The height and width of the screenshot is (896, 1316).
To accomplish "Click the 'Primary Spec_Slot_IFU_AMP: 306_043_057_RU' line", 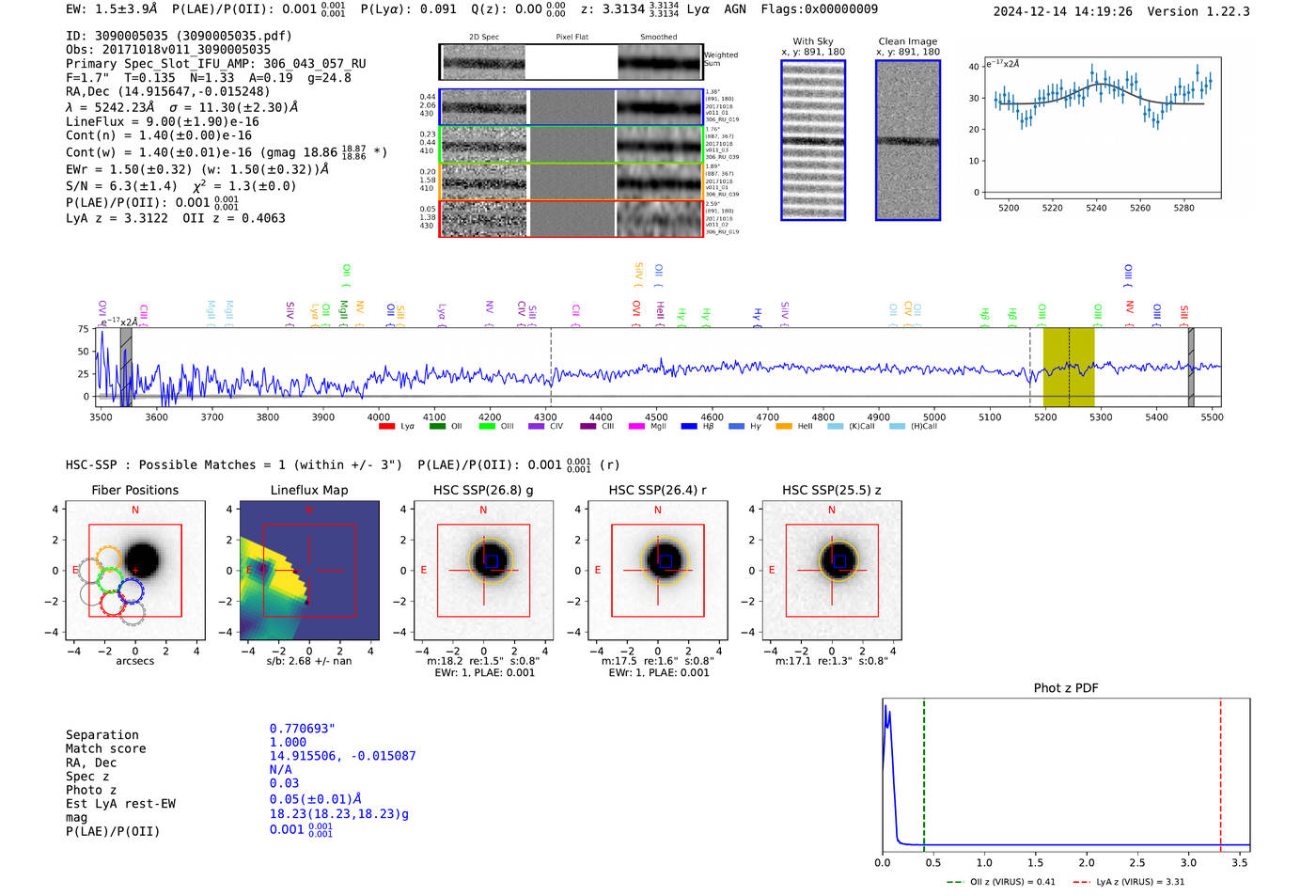I will (216, 64).
